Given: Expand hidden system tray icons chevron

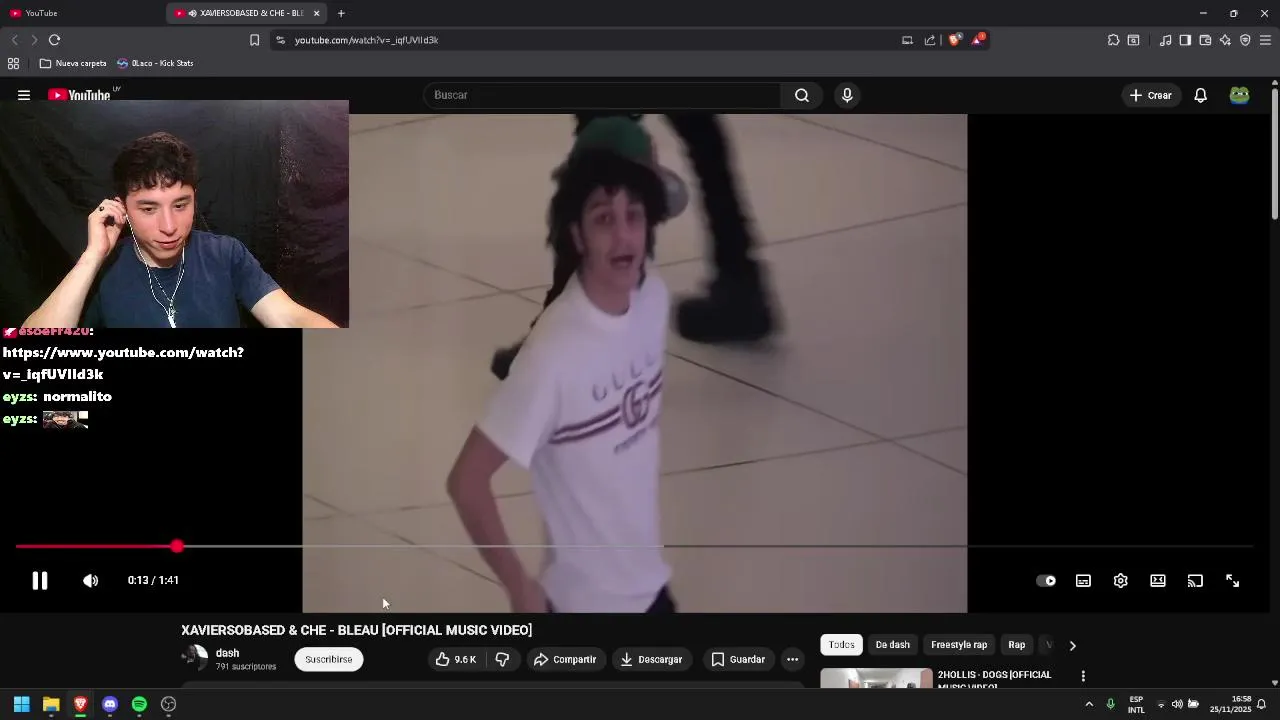Looking at the screenshot, I should pyautogui.click(x=1089, y=704).
